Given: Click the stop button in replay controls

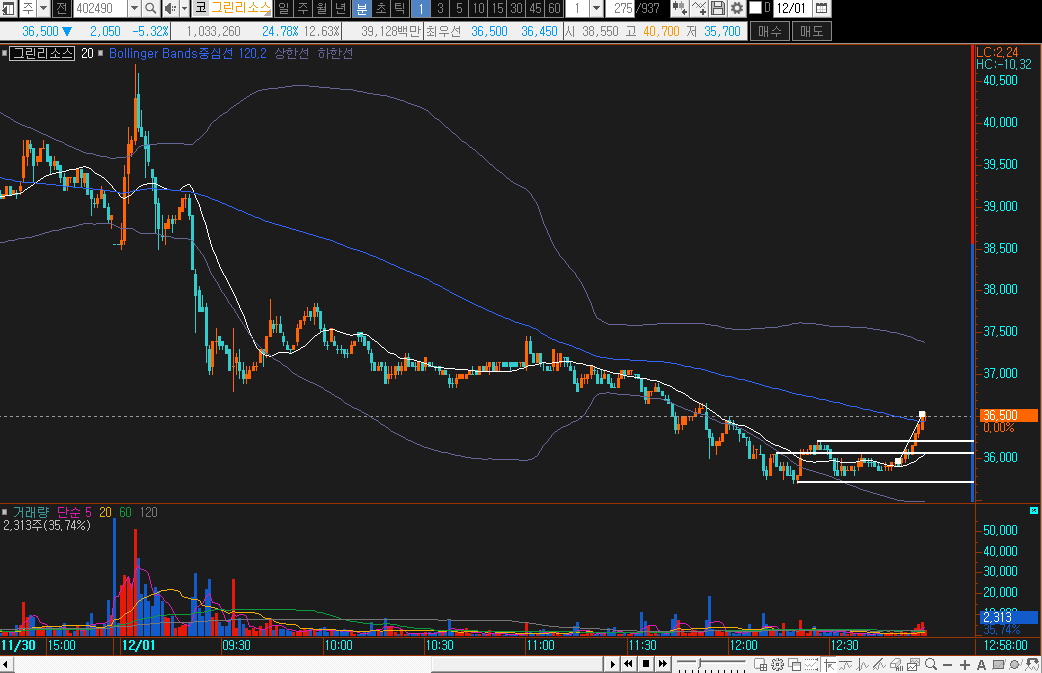Looking at the screenshot, I should (646, 664).
